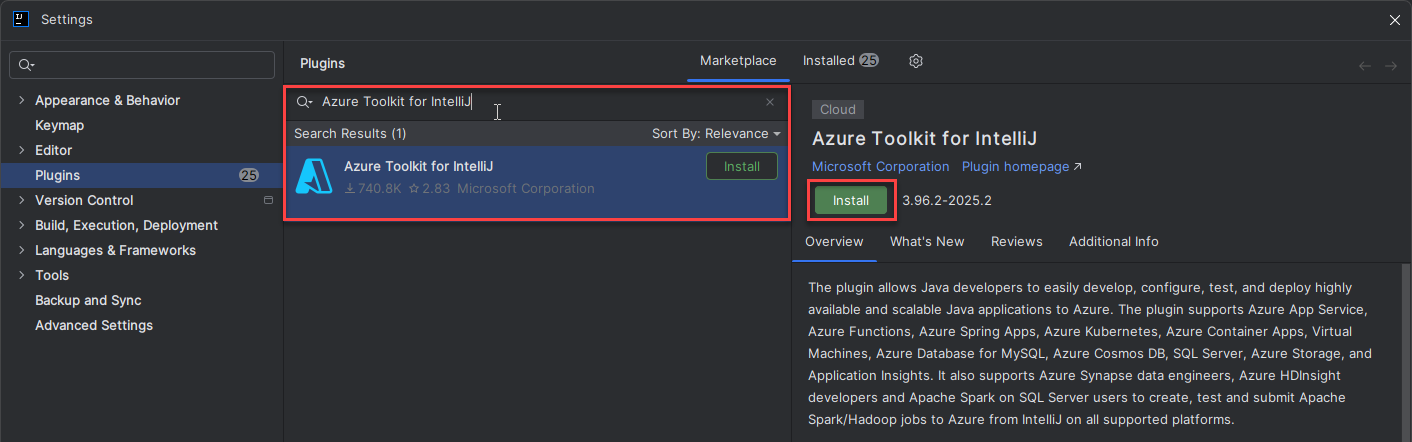Click the IntelliJ logo in title bar
This screenshot has width=1412, height=442.
tap(20, 19)
